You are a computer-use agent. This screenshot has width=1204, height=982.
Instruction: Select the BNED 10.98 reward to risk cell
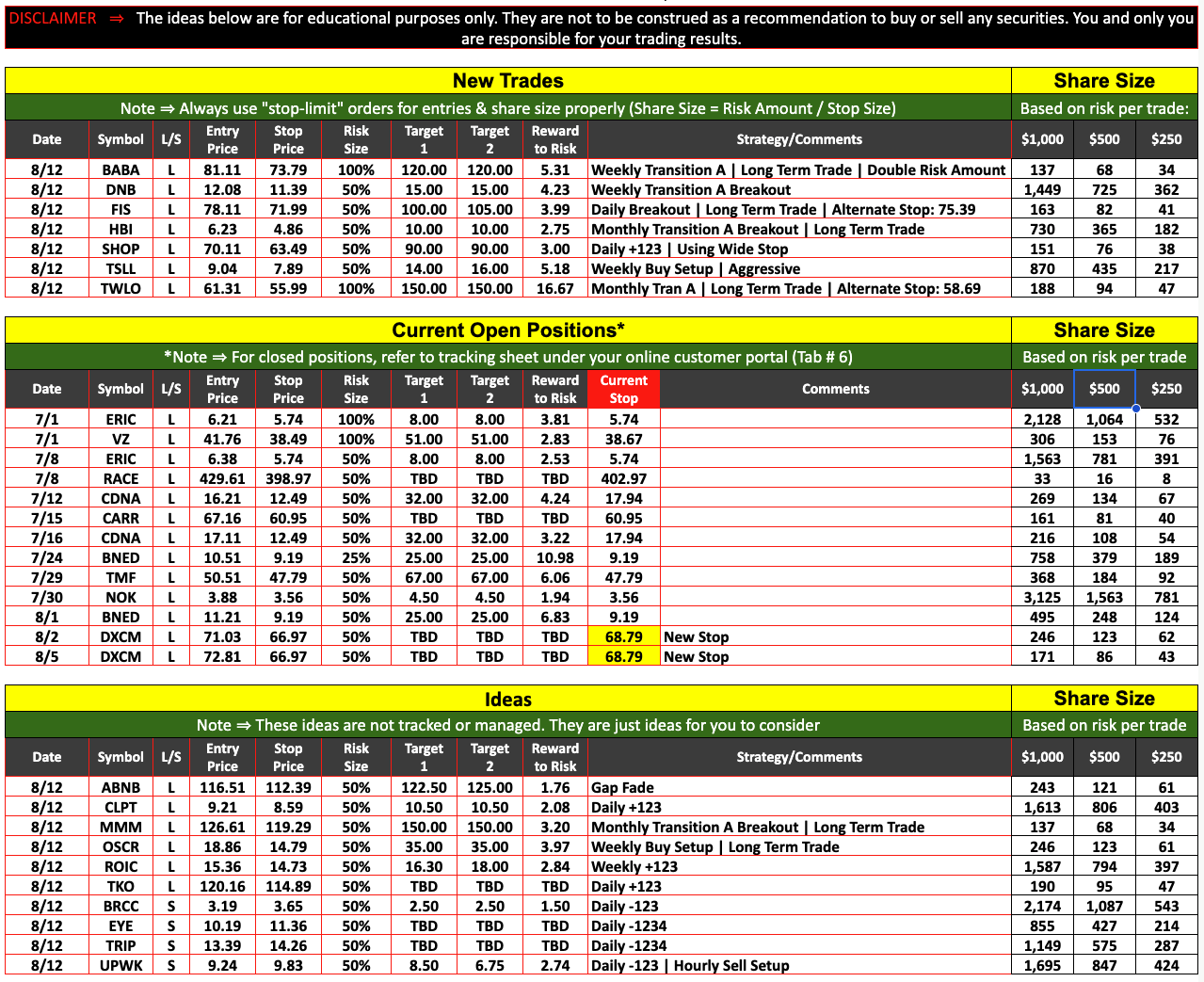click(554, 558)
